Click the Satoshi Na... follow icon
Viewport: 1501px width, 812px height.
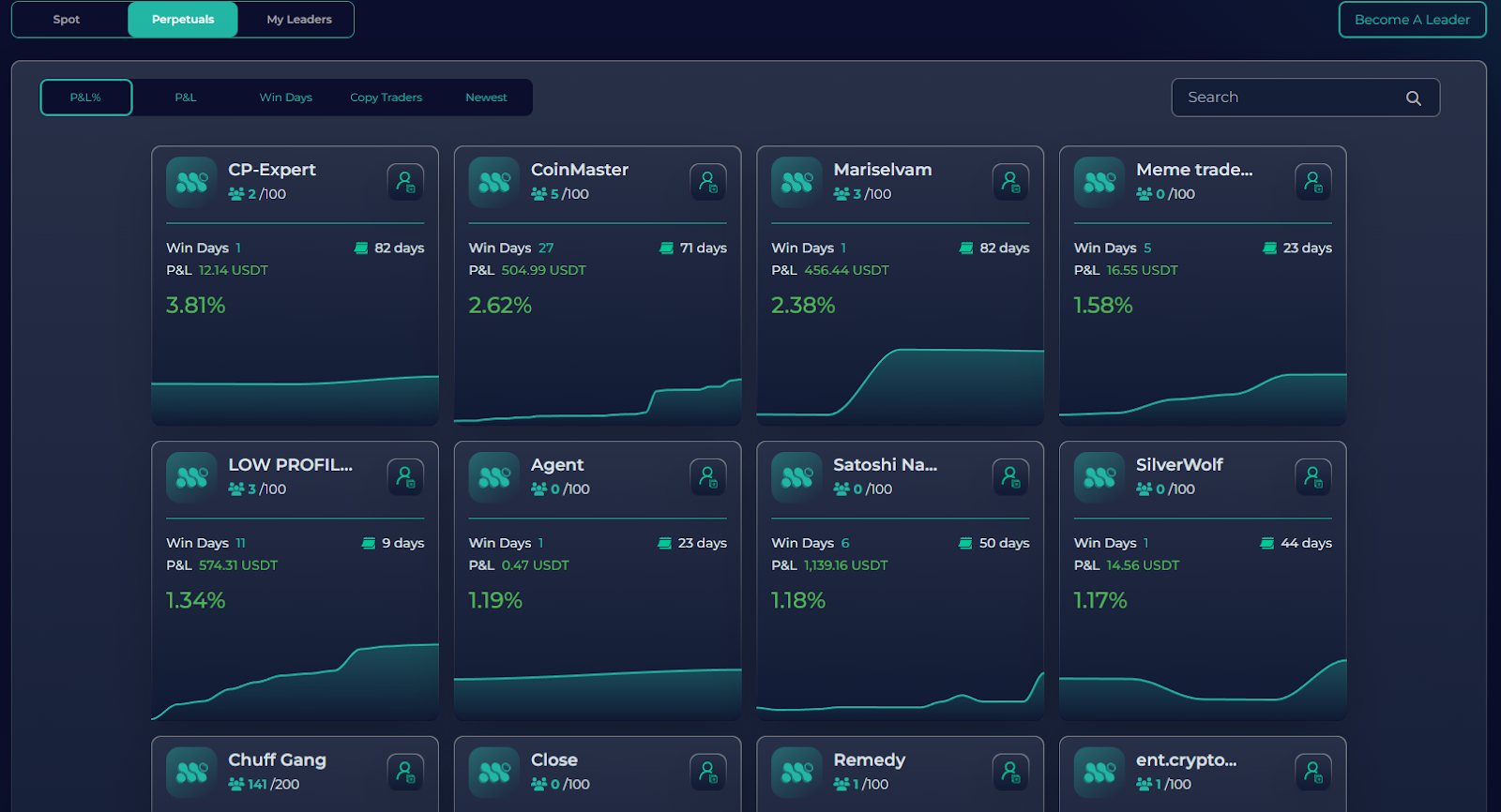point(1010,477)
